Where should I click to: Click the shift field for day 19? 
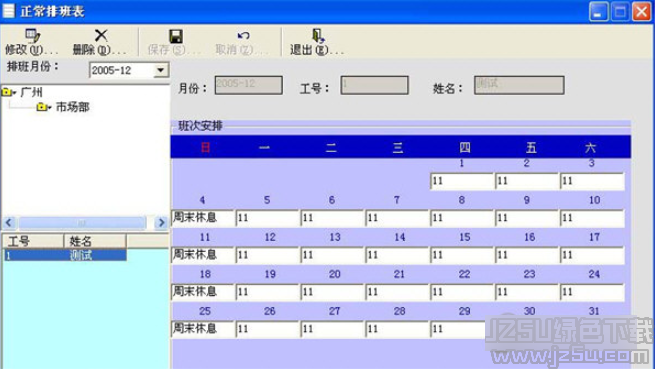(x=267, y=292)
